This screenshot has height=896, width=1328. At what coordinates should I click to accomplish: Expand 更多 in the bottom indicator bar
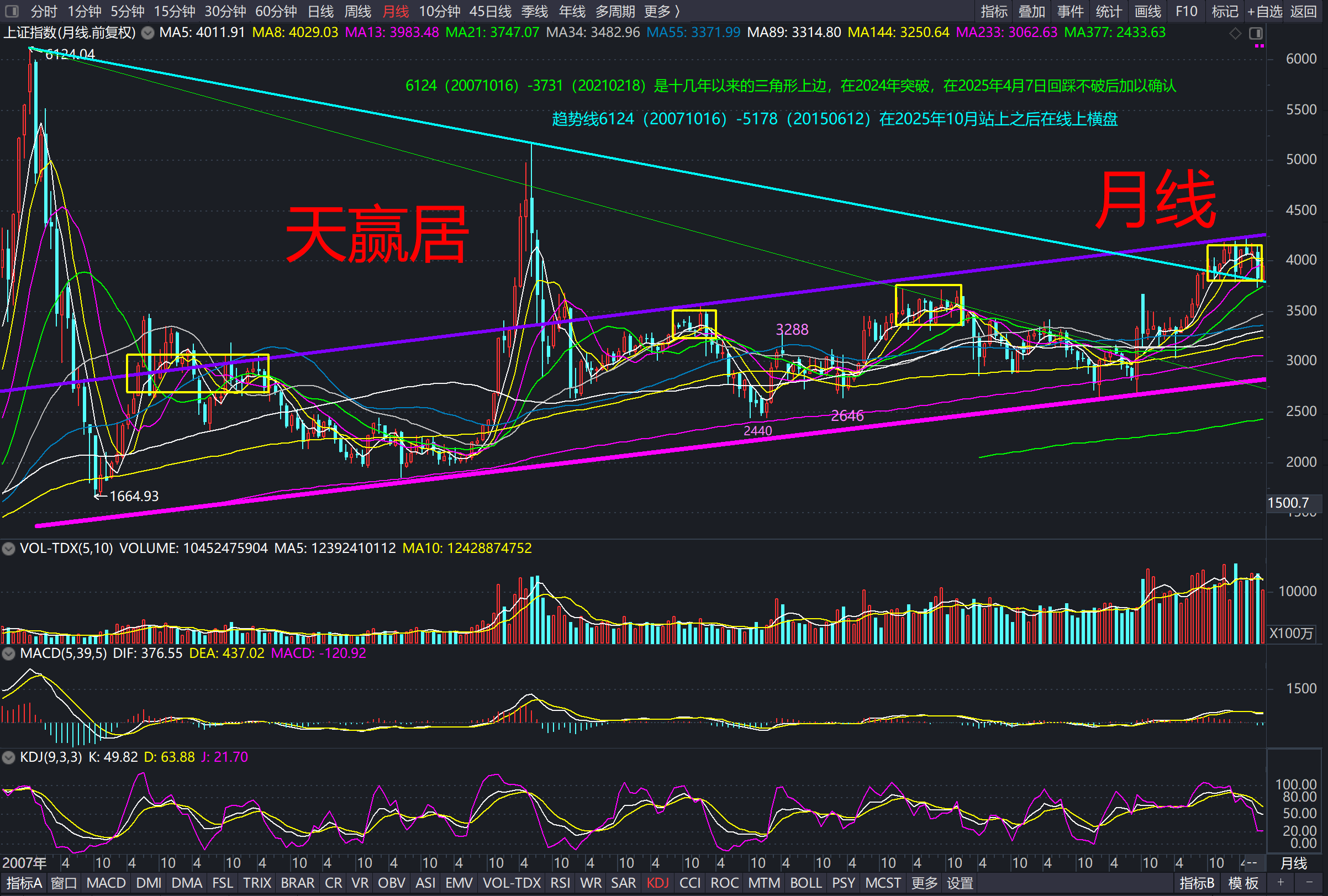[925, 883]
